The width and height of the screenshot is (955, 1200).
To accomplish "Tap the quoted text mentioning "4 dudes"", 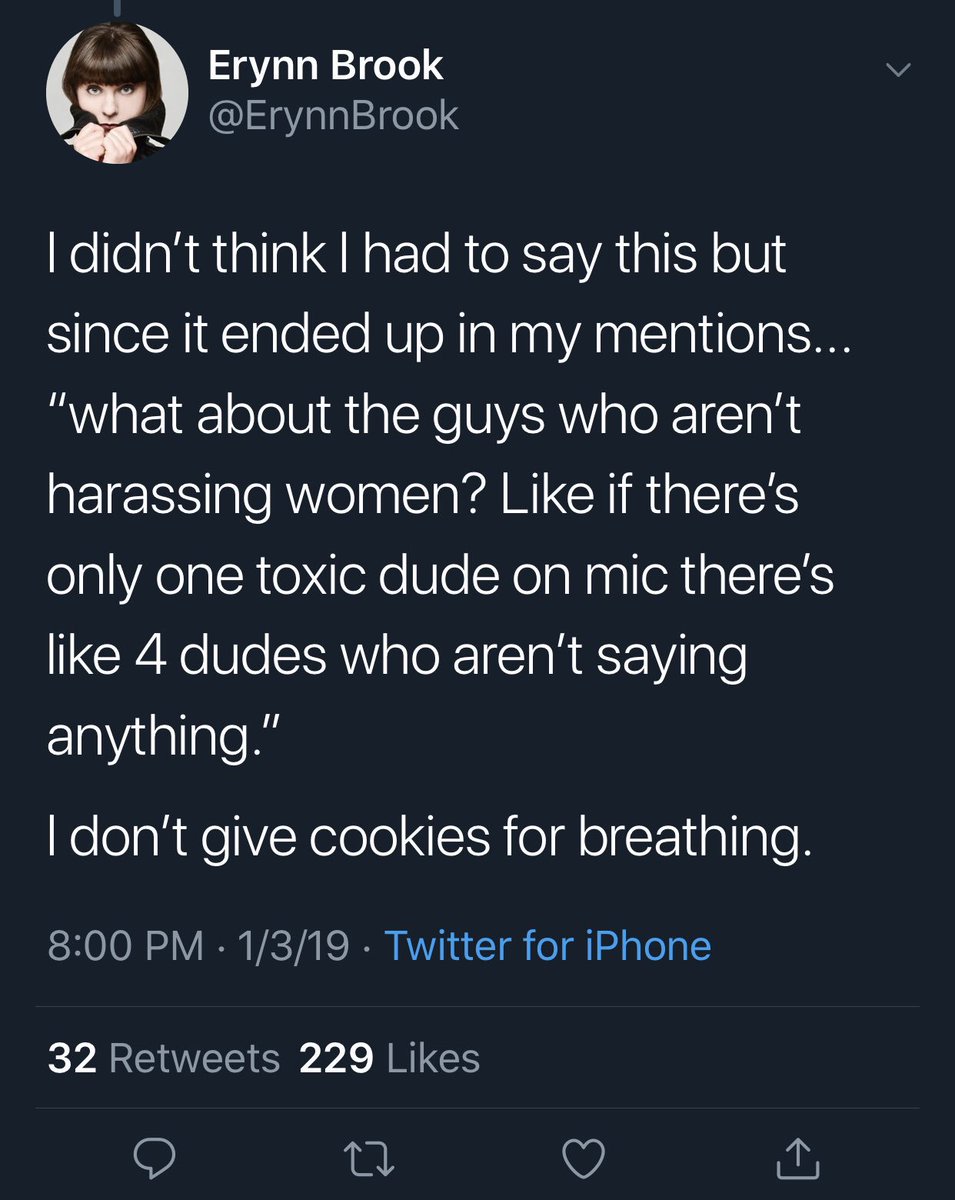I will click(x=397, y=657).
